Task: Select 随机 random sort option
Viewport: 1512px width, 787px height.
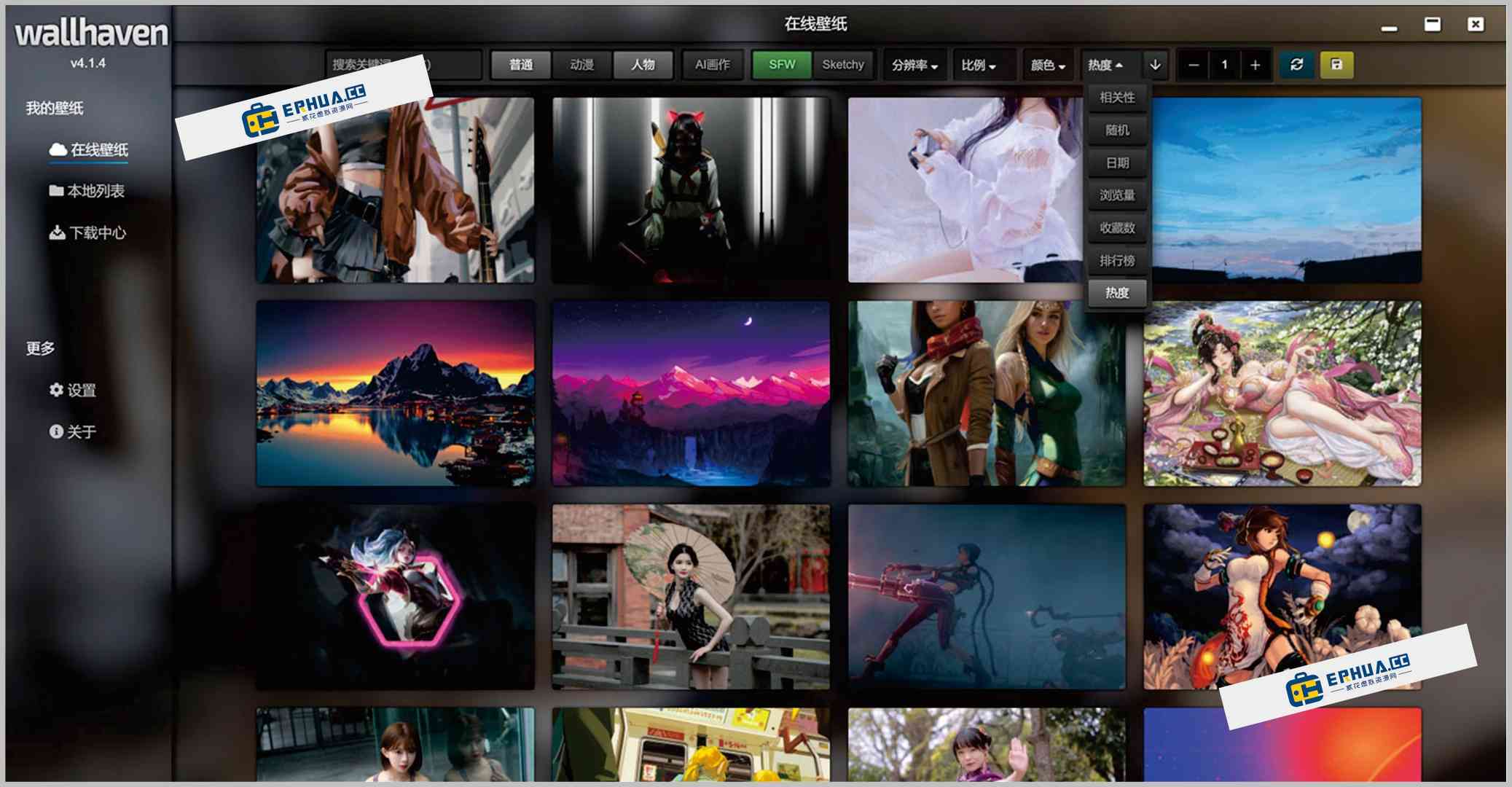Action: coord(1117,130)
